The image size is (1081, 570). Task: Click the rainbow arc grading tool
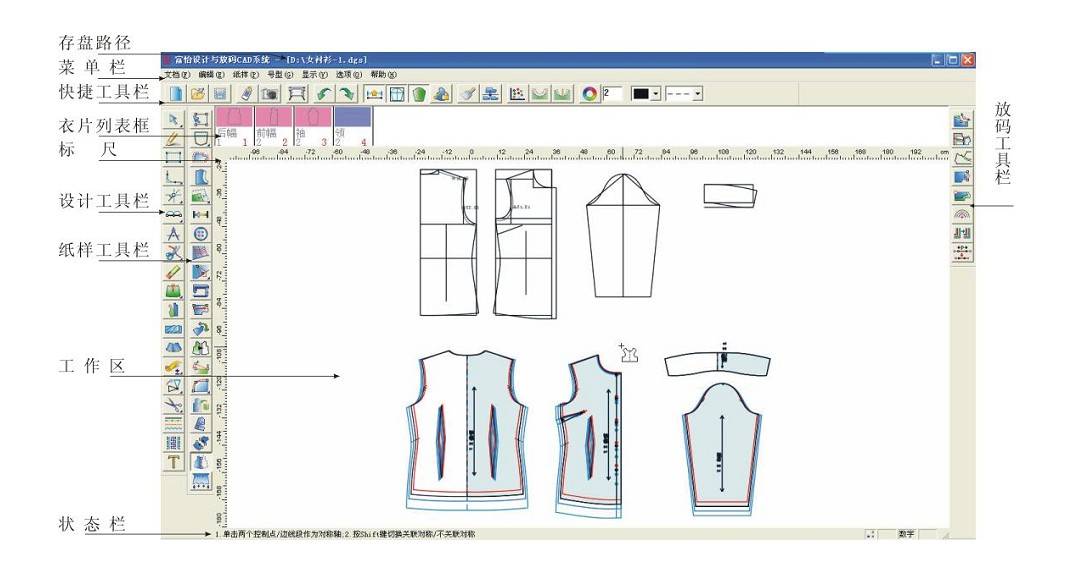pyautogui.click(x=963, y=213)
